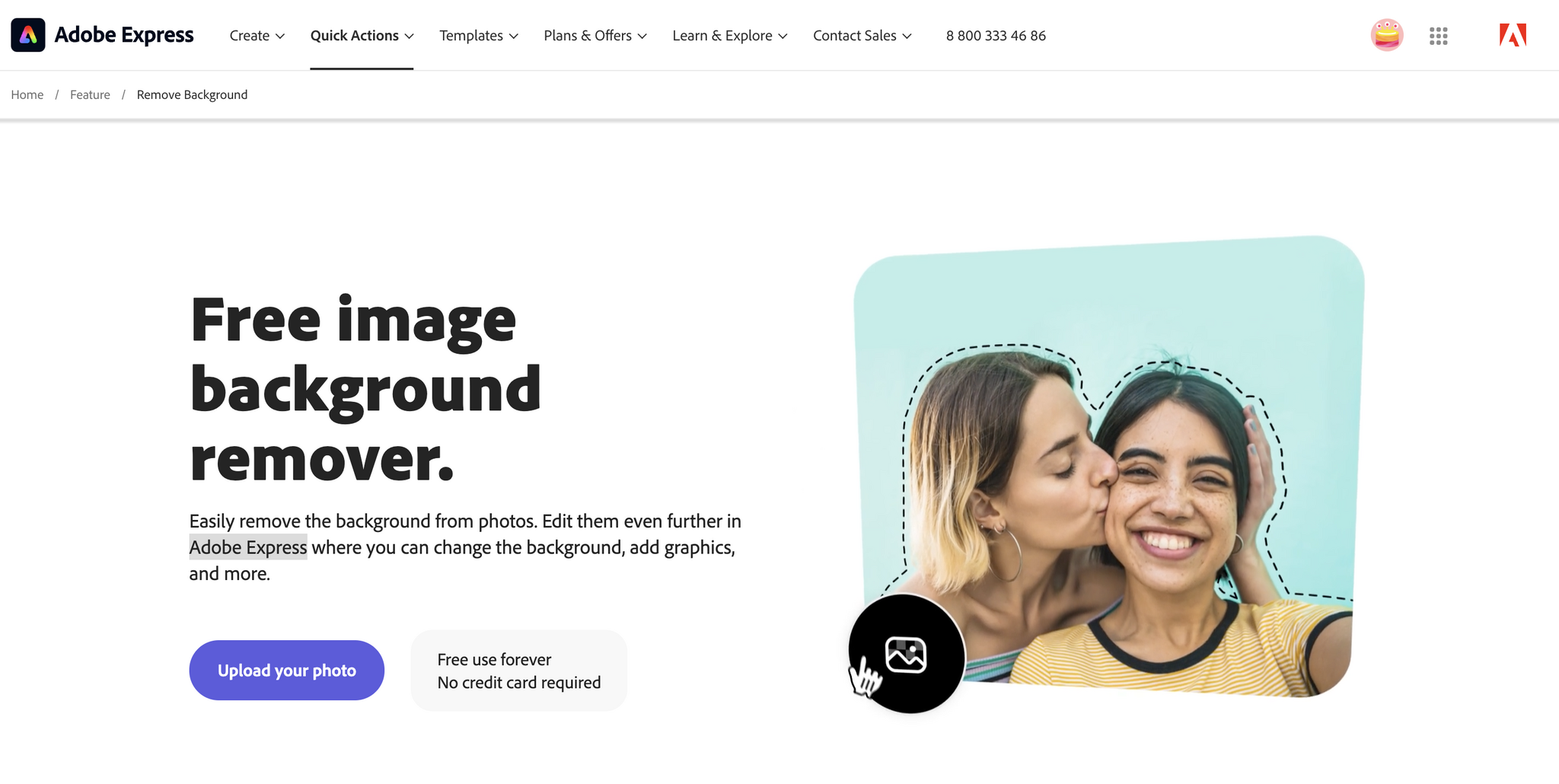Click the image upload circle icon

coord(907,654)
